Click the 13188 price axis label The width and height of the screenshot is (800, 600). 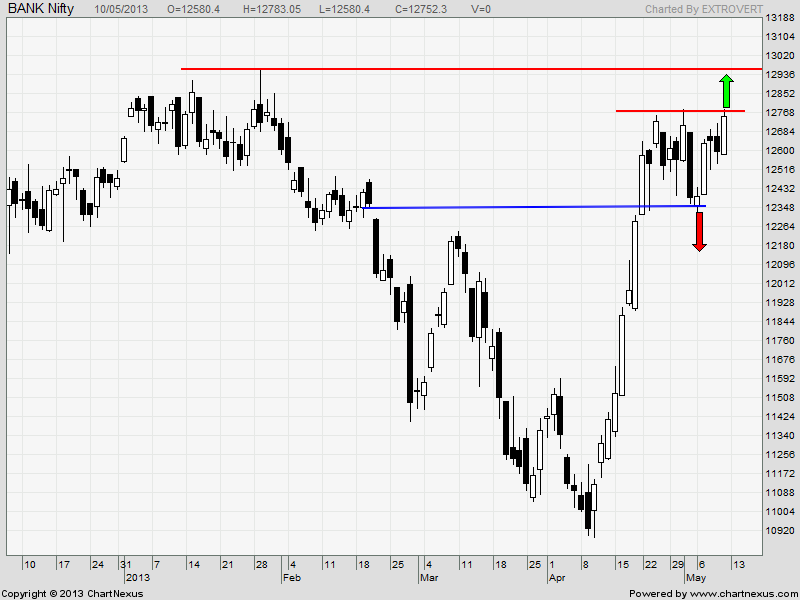click(779, 18)
